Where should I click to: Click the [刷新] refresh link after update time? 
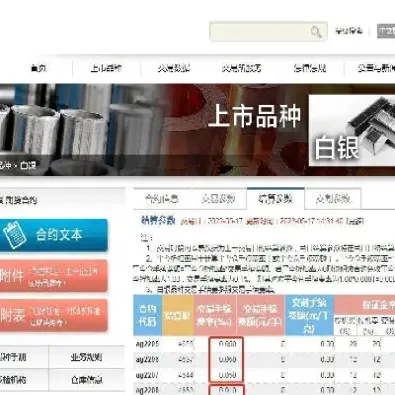[355, 221]
